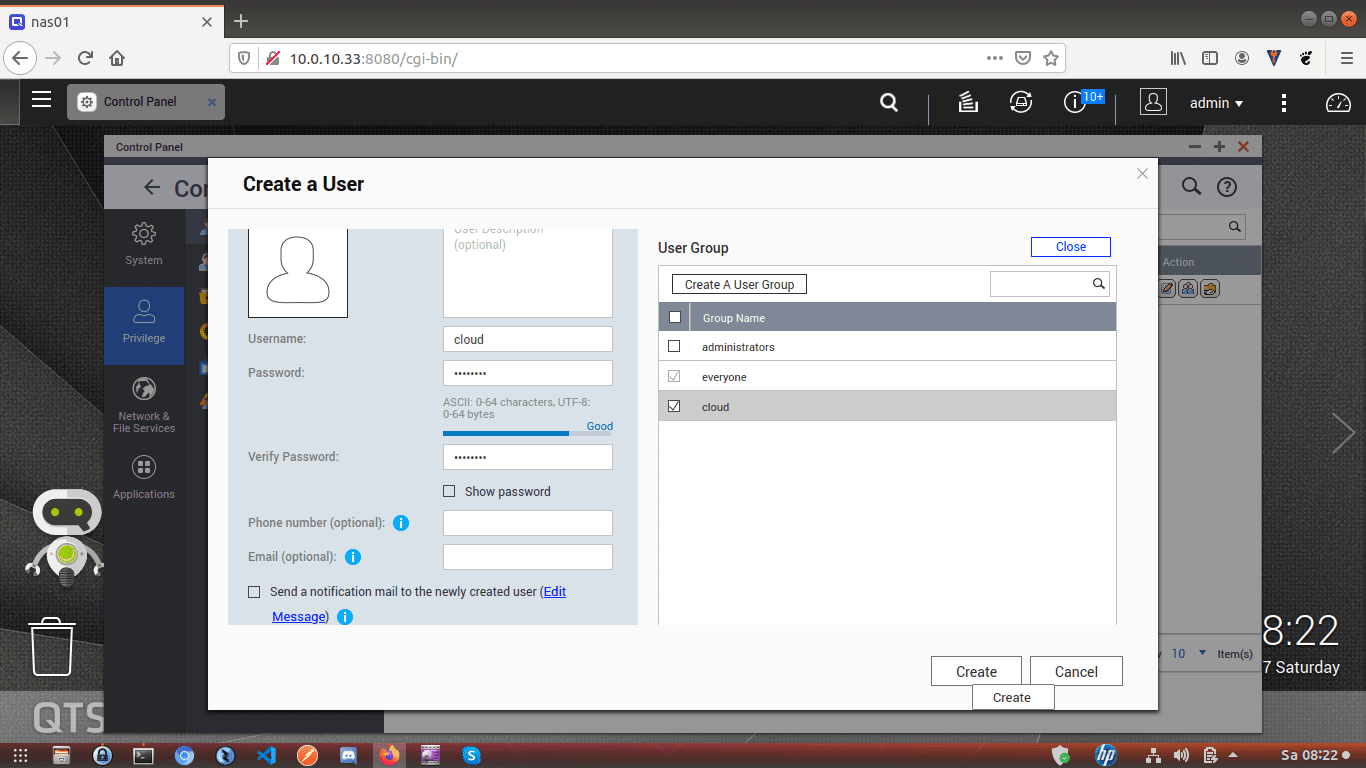Click the Firefox home button

(117, 58)
